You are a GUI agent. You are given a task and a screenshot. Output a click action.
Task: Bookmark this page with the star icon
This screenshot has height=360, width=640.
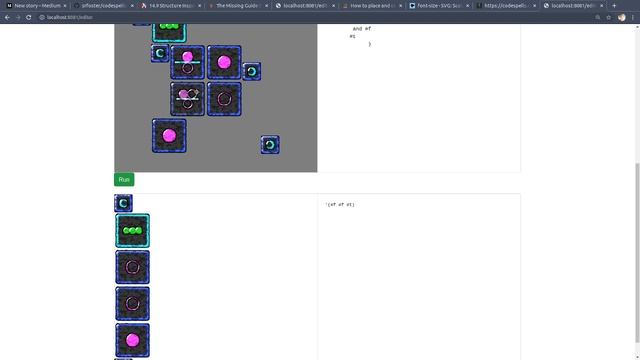[x=609, y=18]
